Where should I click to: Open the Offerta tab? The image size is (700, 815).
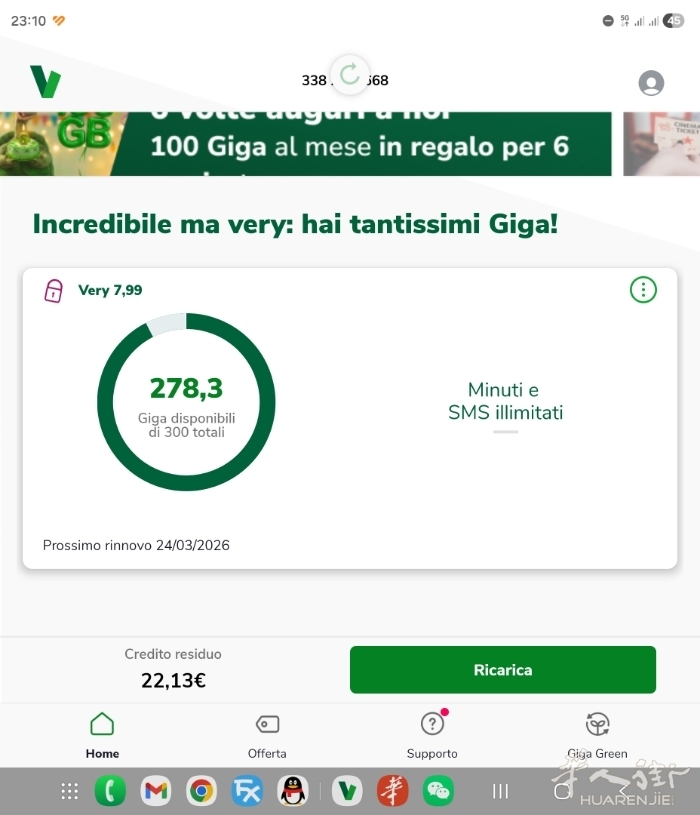coord(267,735)
